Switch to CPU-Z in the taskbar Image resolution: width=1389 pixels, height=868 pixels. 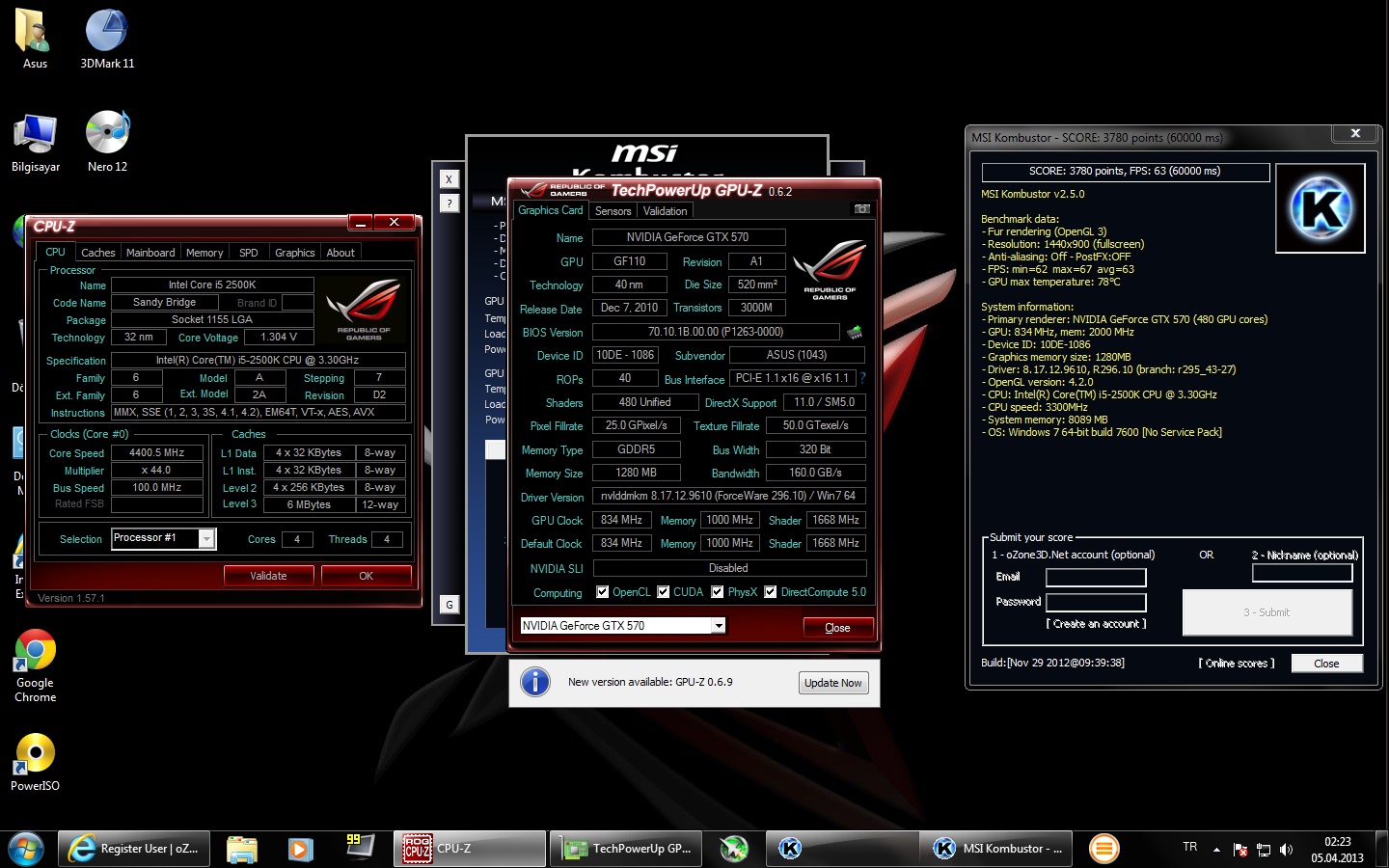[x=470, y=849]
